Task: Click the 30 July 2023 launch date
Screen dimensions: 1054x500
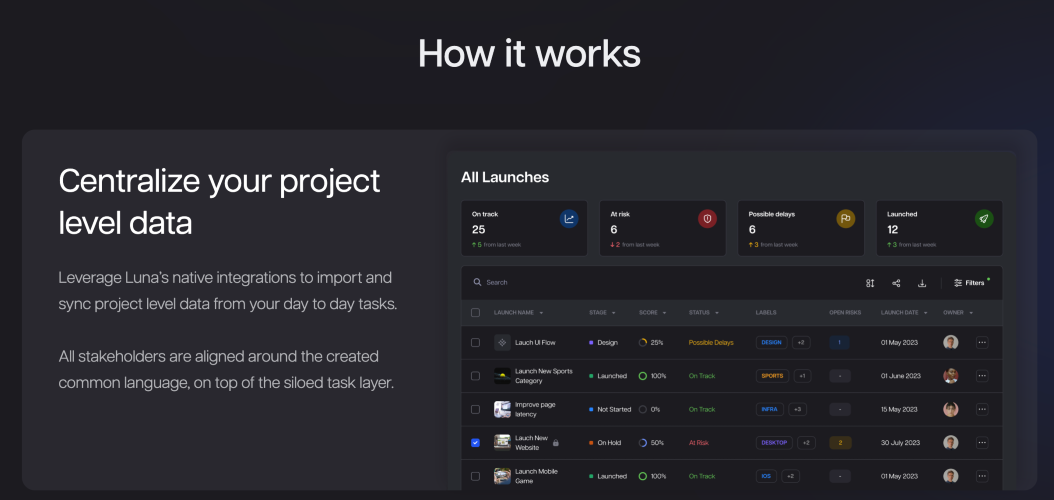Action: click(x=899, y=443)
